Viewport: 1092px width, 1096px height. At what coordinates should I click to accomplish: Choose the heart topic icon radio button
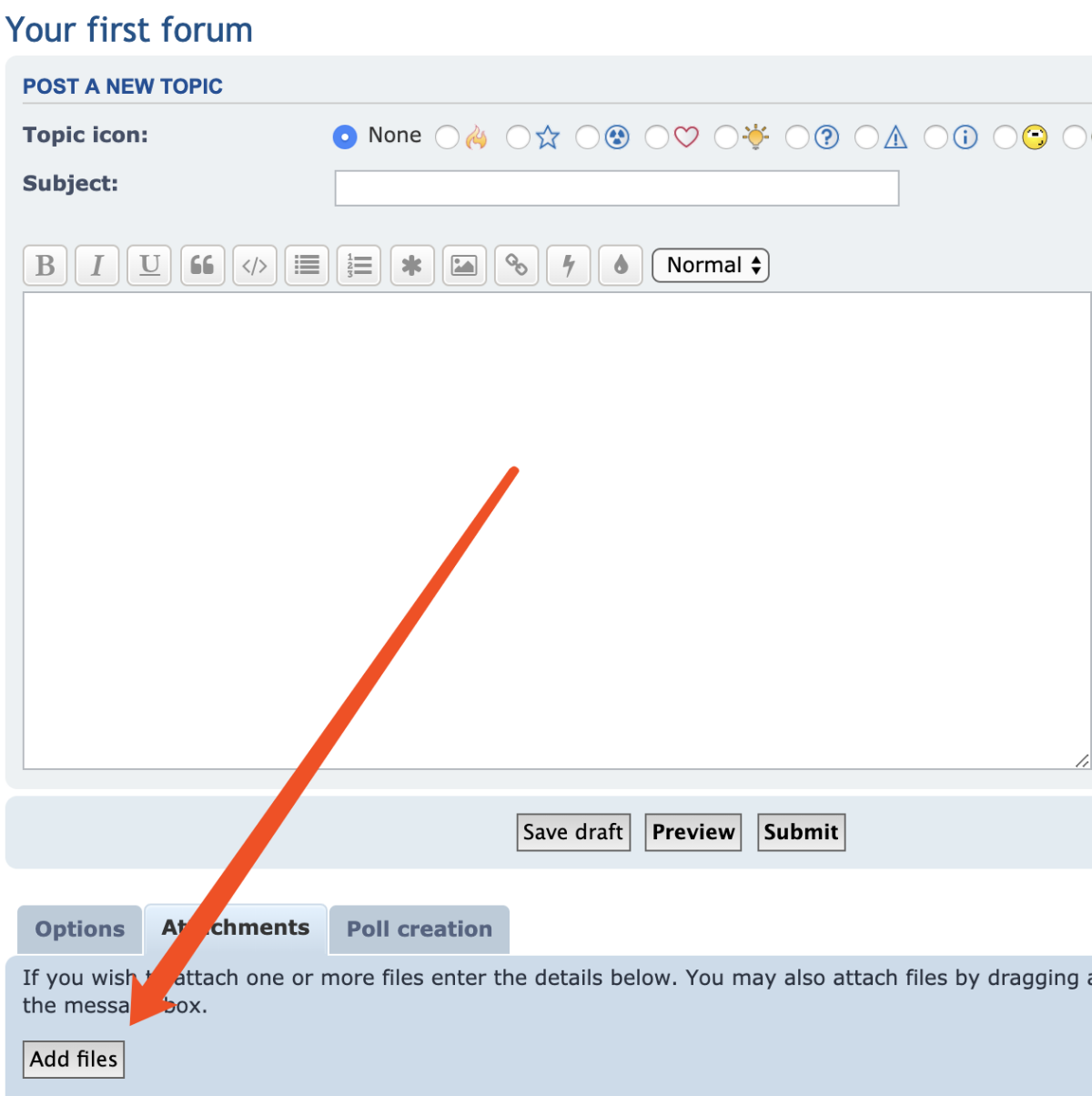(657, 137)
